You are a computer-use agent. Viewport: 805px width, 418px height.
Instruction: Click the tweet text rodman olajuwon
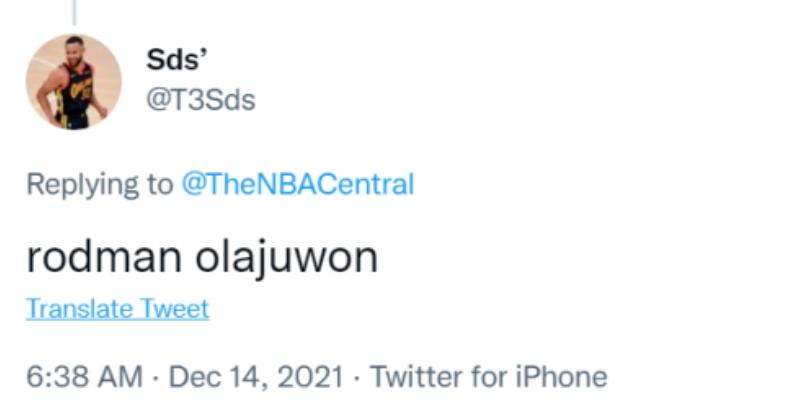tap(202, 257)
